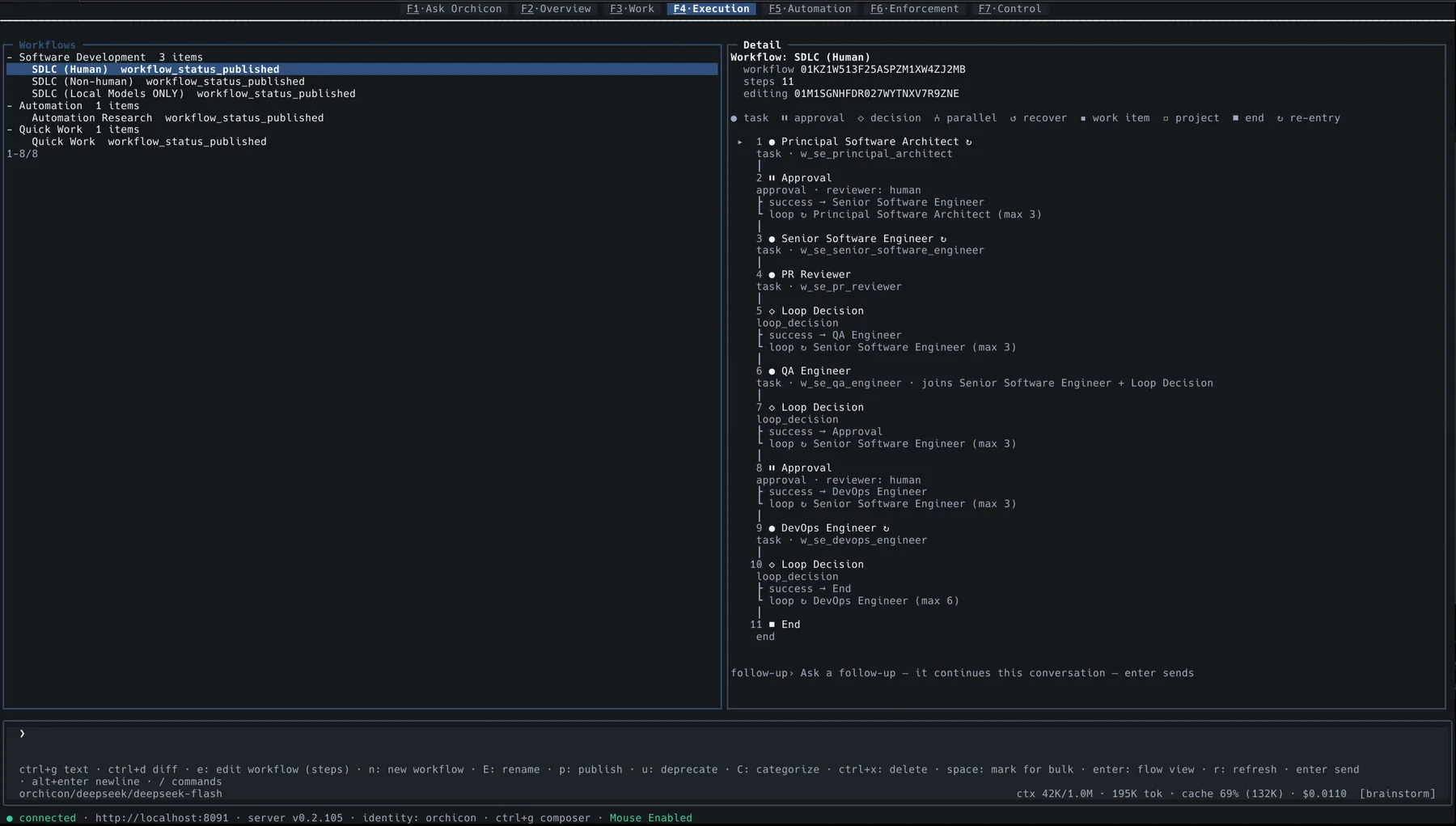
Task: Click the editing ID 01M1SGNHFDR027WYTNXV7R9ZNE
Action: [x=876, y=94]
